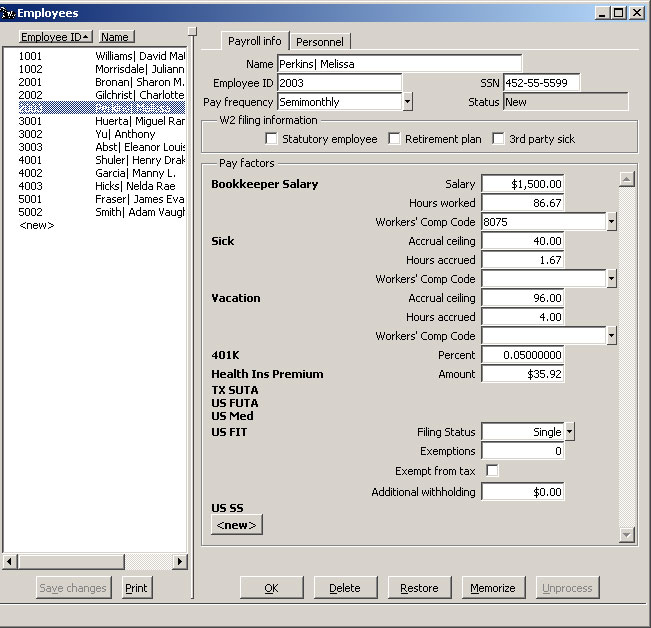
Task: Switch to the Personnel tab
Action: 320,42
